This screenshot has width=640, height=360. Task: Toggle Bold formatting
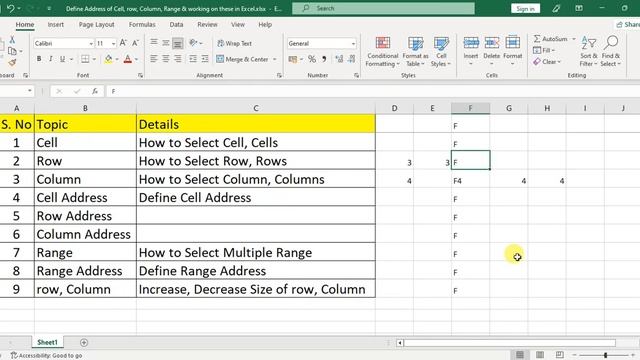(x=39, y=59)
